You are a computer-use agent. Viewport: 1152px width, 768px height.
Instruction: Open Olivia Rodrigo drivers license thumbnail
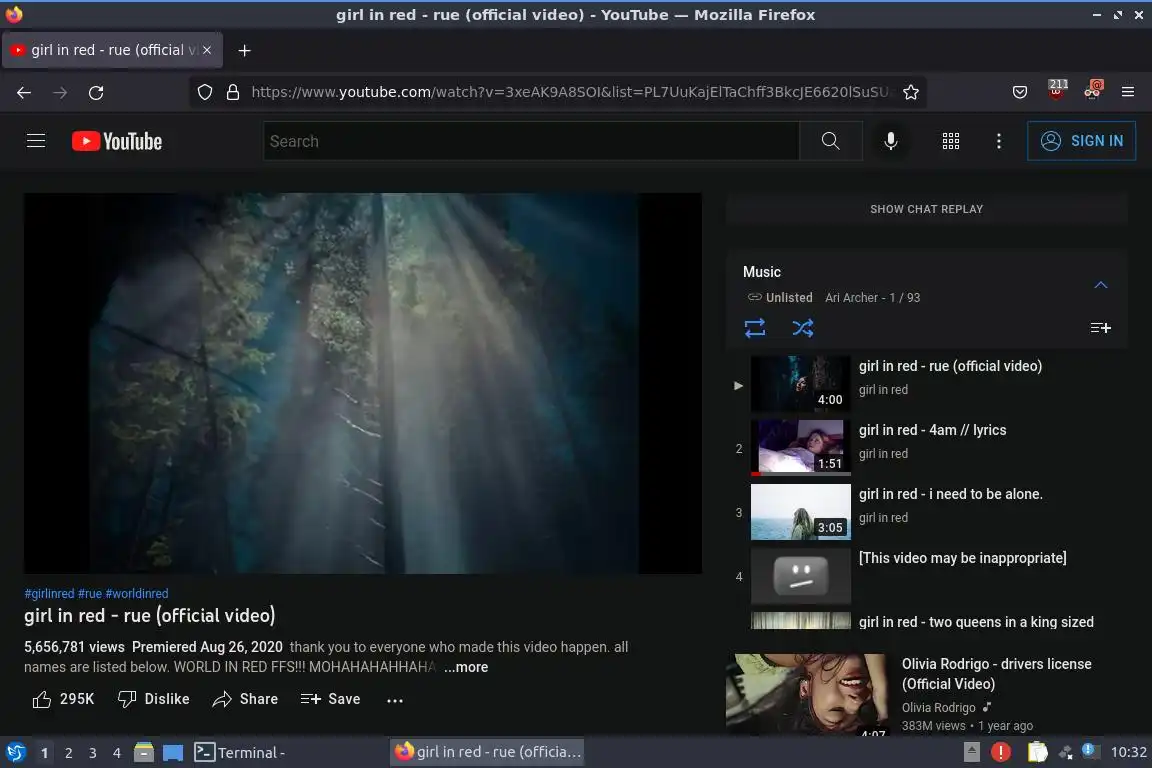coord(807,694)
